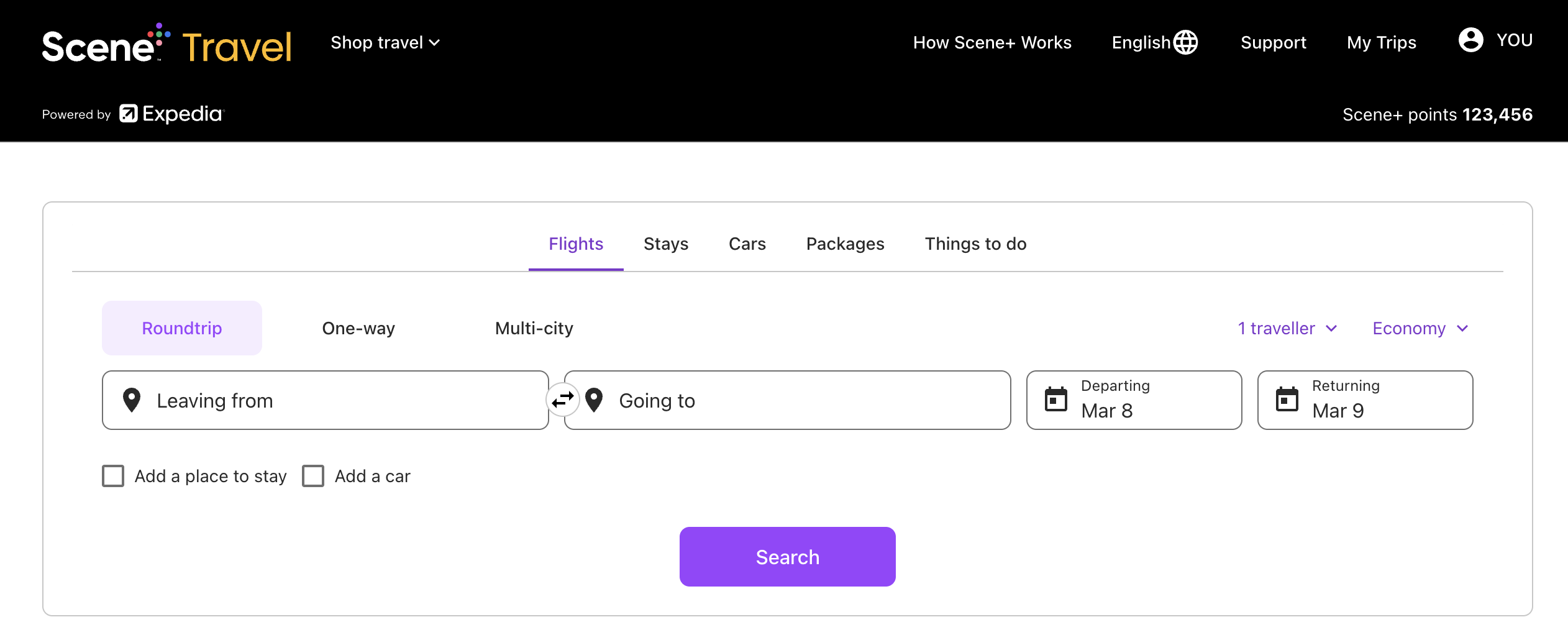
Task: Expand the Shop travel dropdown
Action: tap(385, 42)
